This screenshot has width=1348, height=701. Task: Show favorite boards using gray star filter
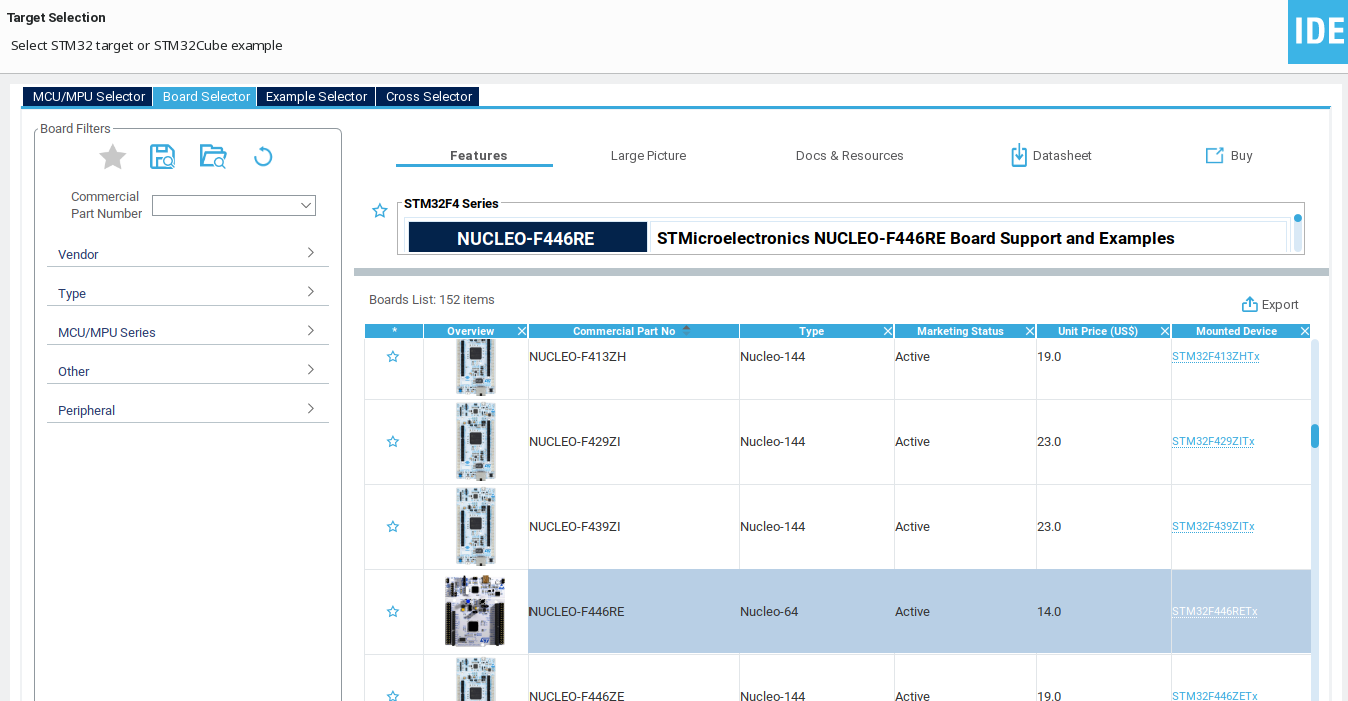pyautogui.click(x=113, y=157)
